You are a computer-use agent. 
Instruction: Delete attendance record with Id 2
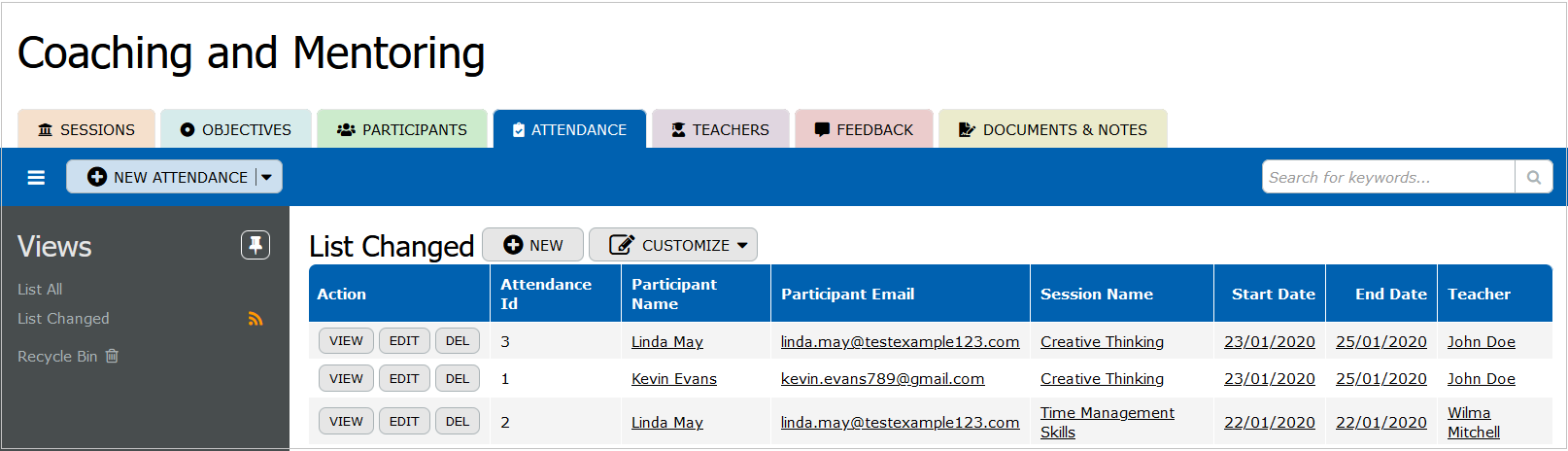click(x=457, y=421)
